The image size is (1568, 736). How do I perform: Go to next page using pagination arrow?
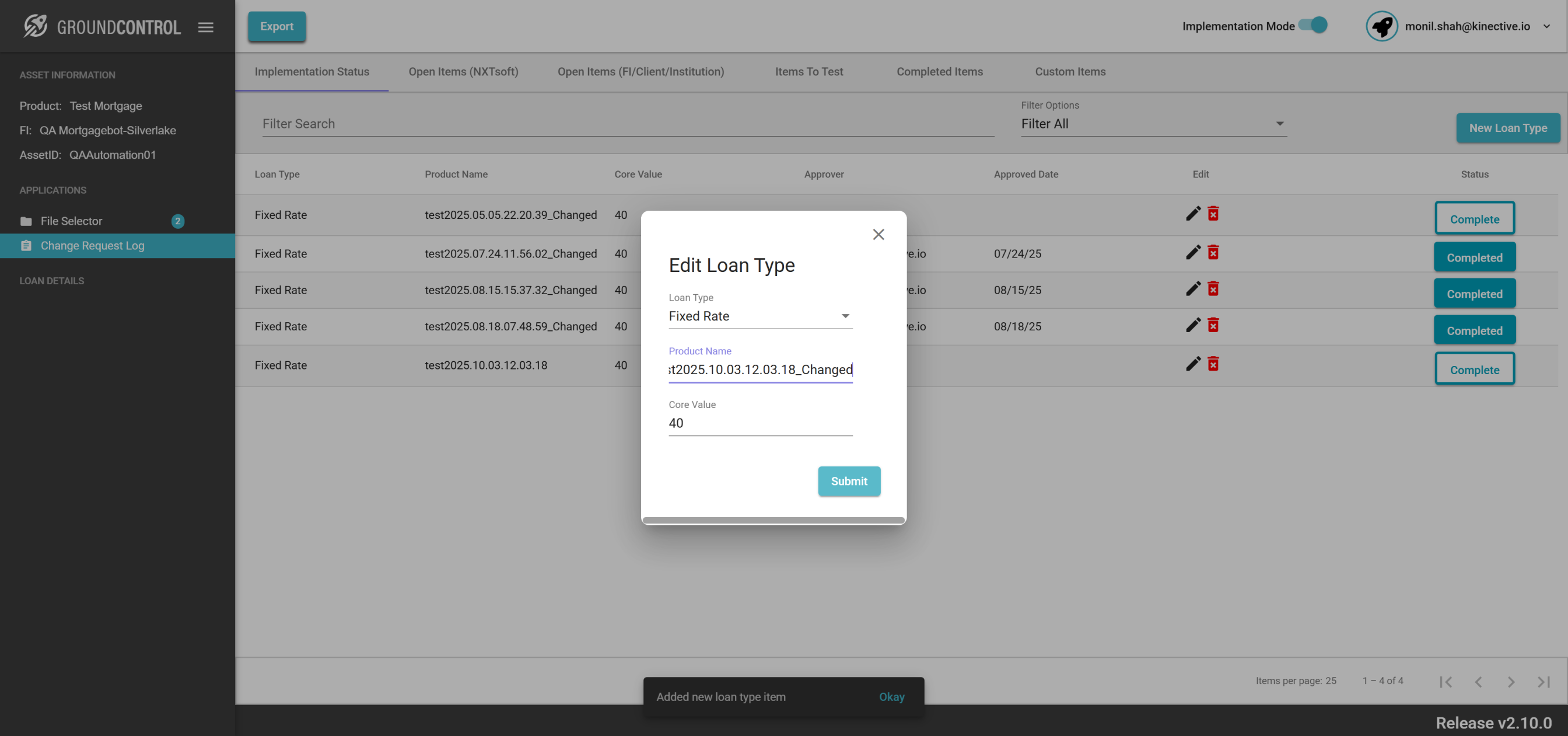click(x=1511, y=682)
